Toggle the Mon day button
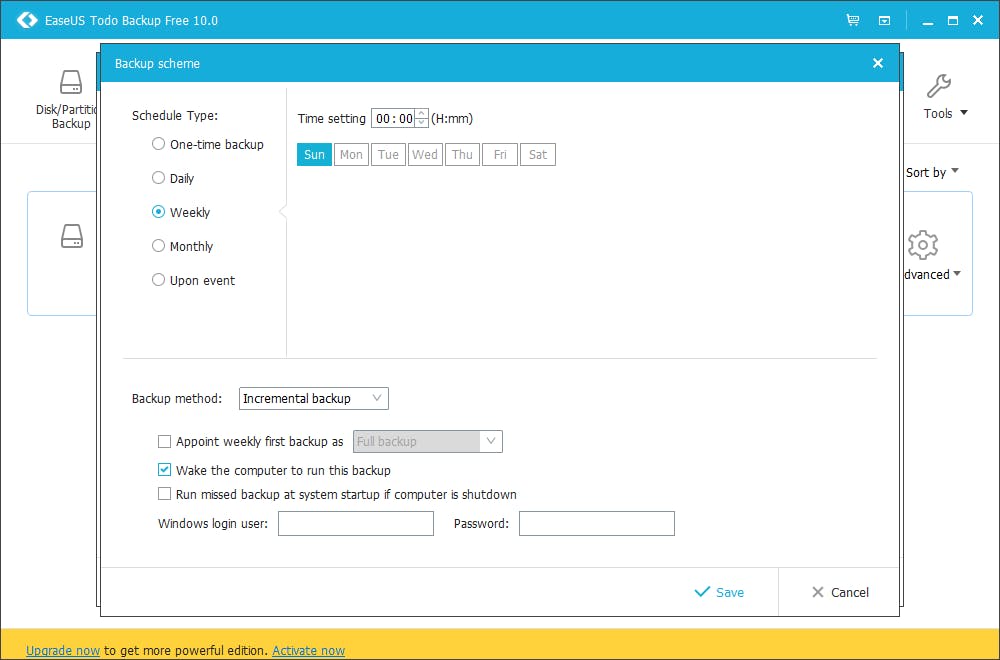1000x660 pixels. 351,154
